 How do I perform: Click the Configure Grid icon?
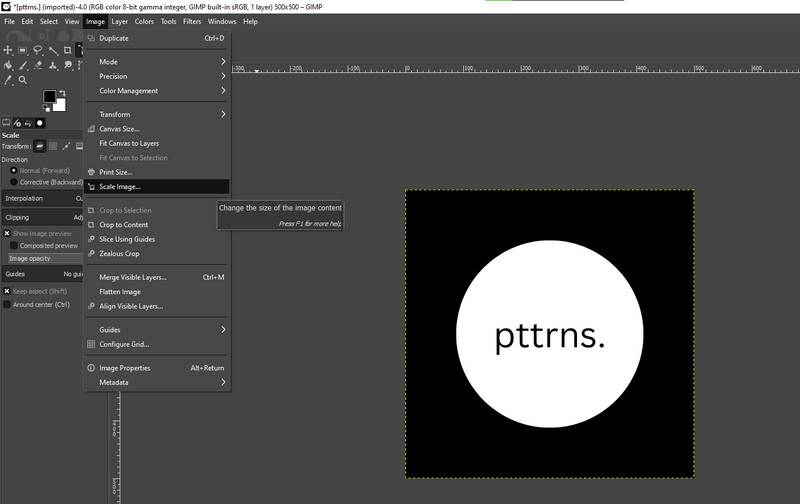click(91, 344)
